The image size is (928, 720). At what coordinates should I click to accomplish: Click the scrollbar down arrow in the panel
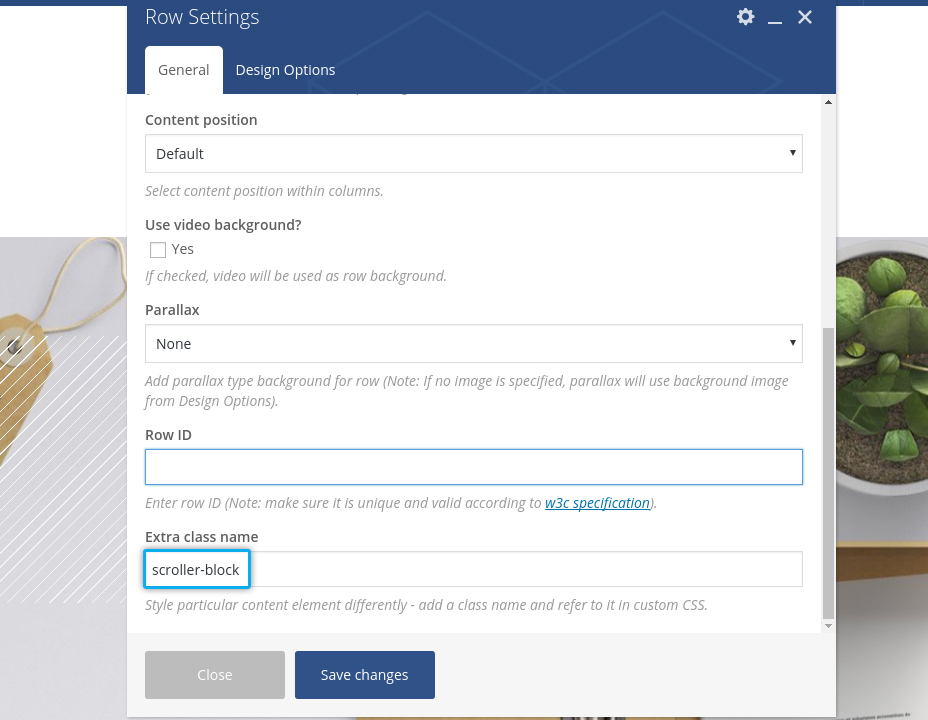(x=827, y=625)
